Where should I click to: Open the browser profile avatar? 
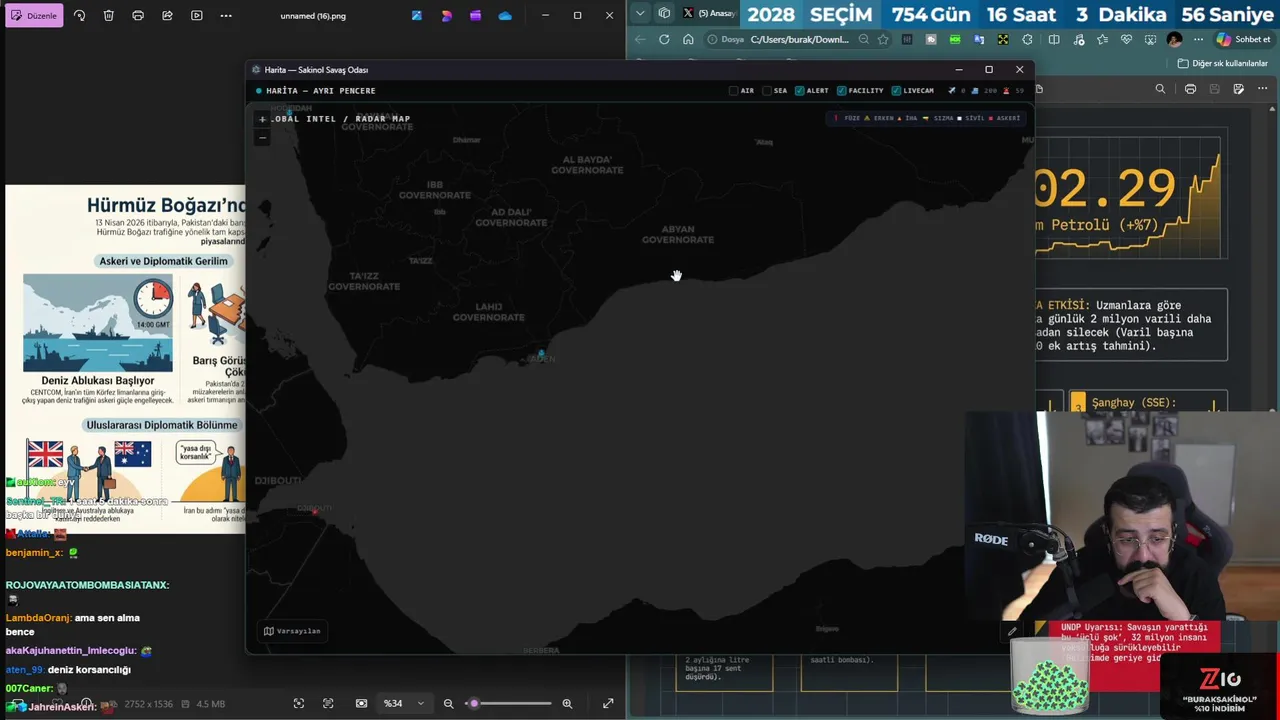tap(1174, 40)
